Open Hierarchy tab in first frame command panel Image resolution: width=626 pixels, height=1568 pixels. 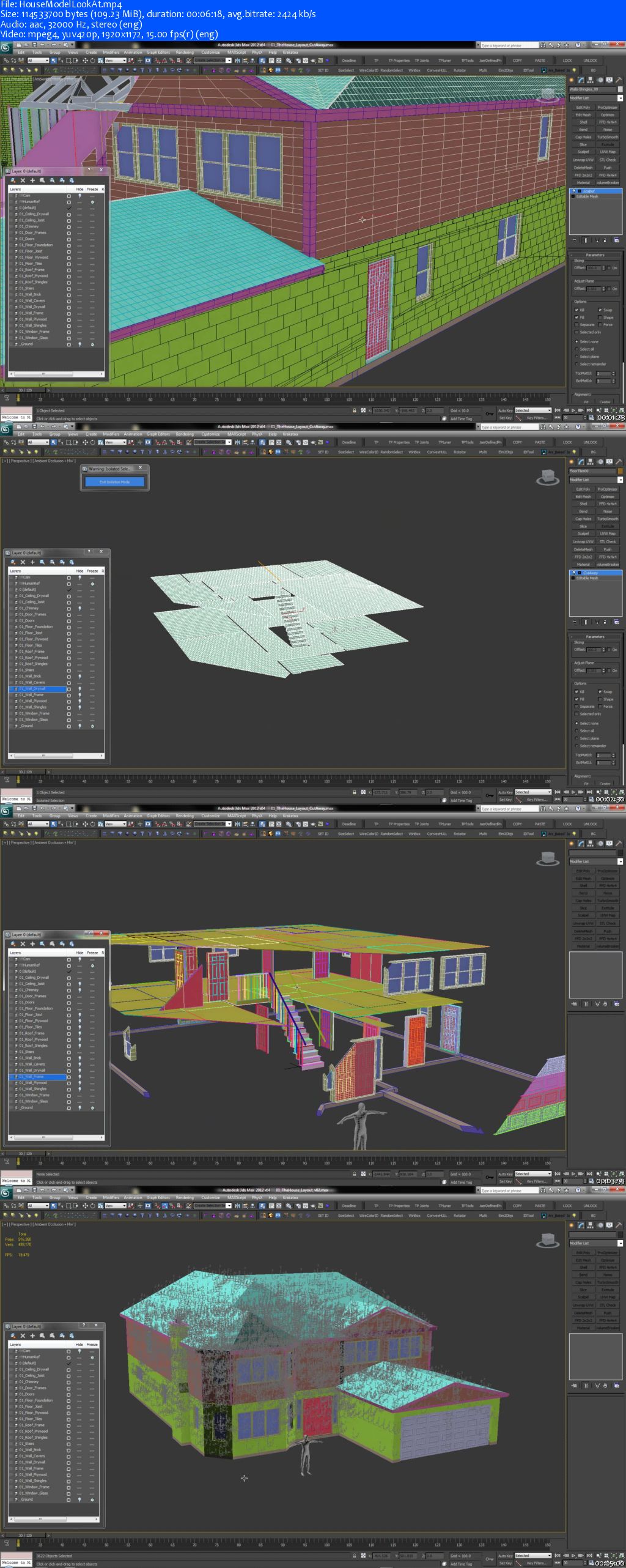[590, 80]
